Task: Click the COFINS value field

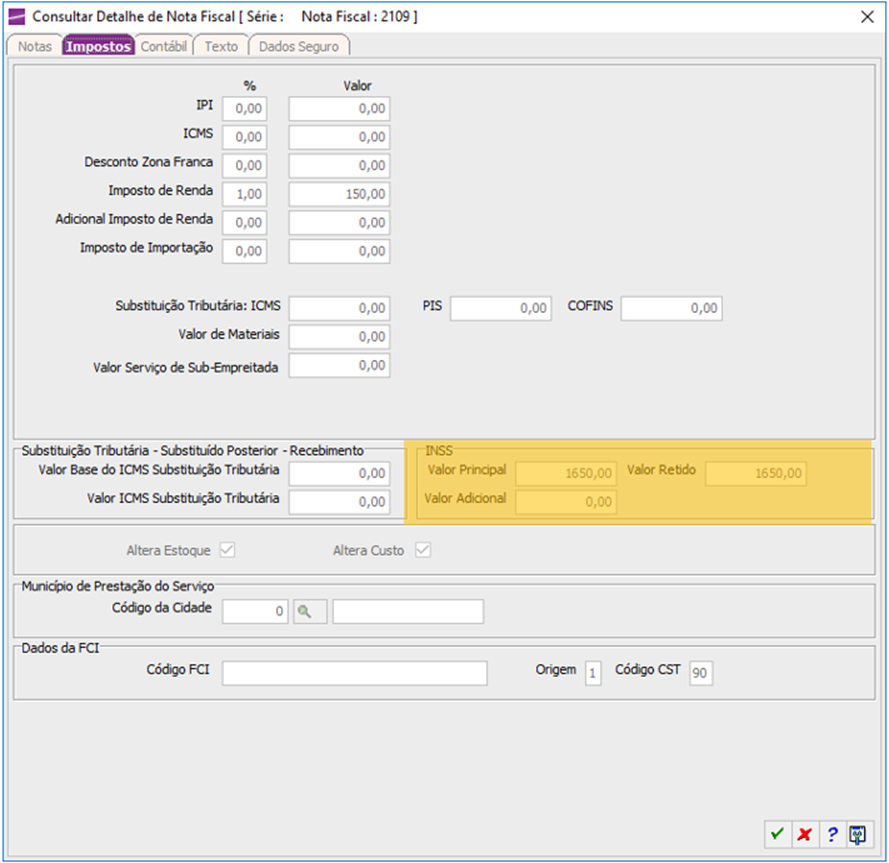Action: point(671,308)
